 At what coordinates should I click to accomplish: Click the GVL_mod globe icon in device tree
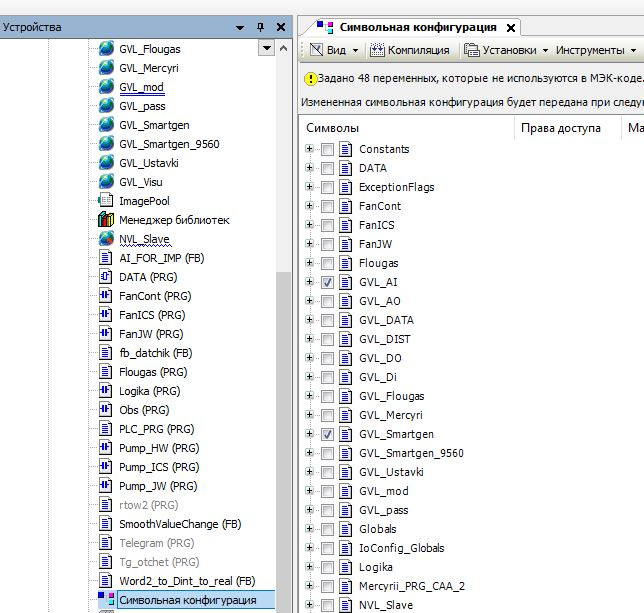coord(106,87)
